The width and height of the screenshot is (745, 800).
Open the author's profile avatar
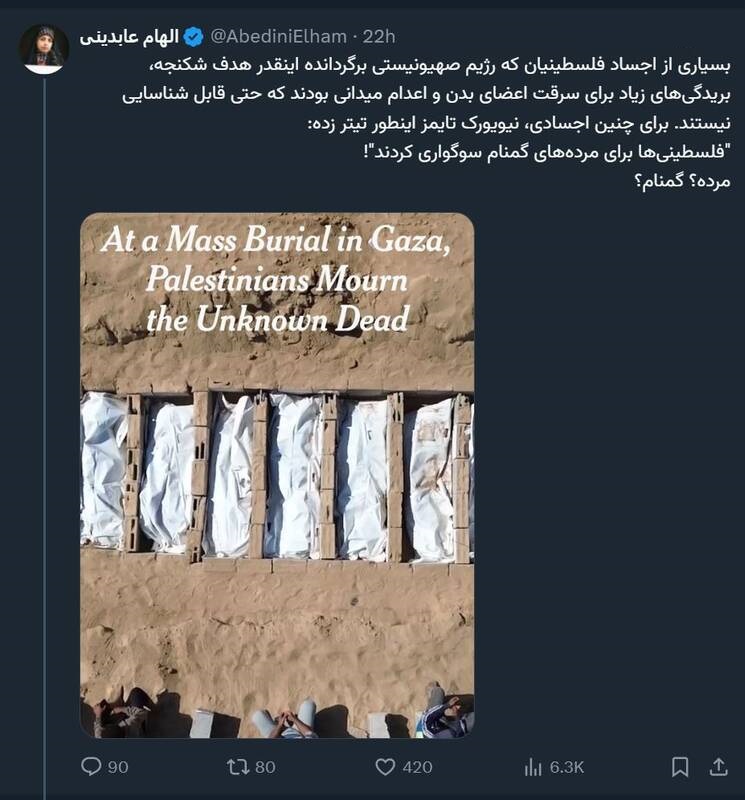(x=44, y=49)
